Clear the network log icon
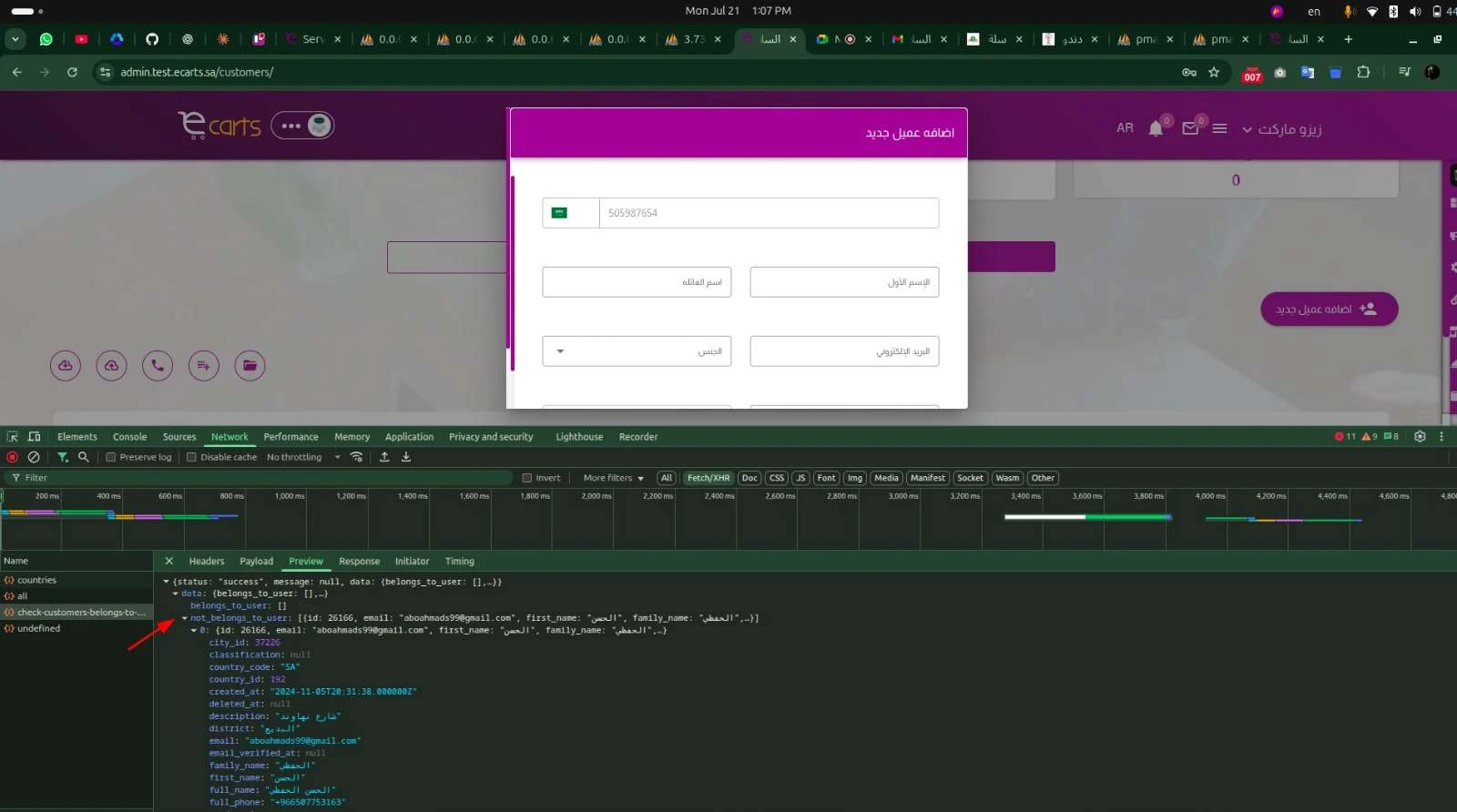This screenshot has width=1457, height=812. [x=34, y=457]
